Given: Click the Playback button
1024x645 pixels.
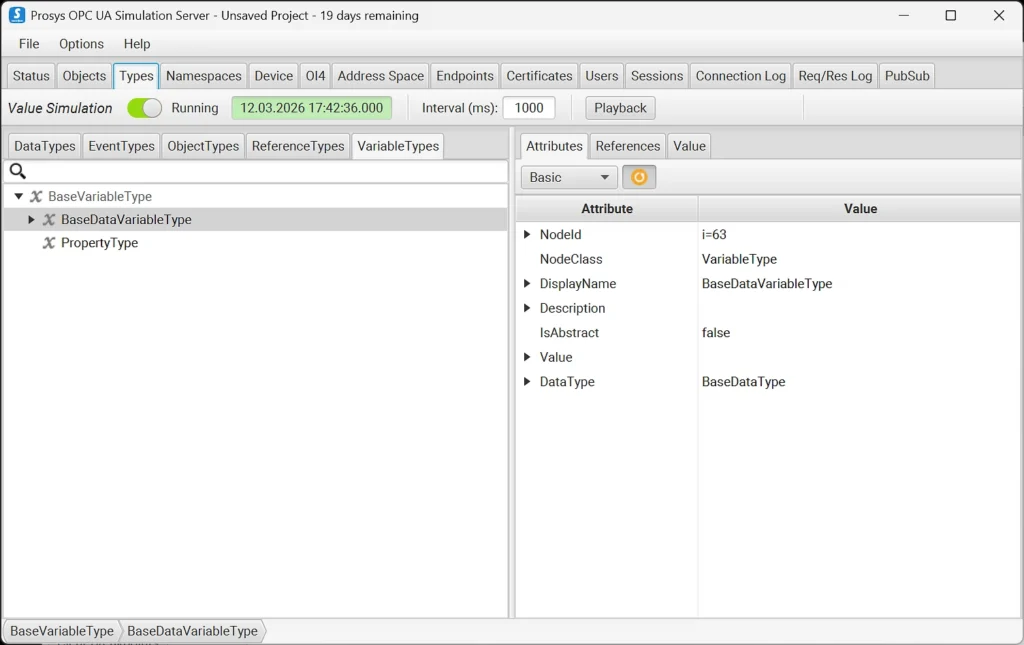Looking at the screenshot, I should tap(620, 108).
